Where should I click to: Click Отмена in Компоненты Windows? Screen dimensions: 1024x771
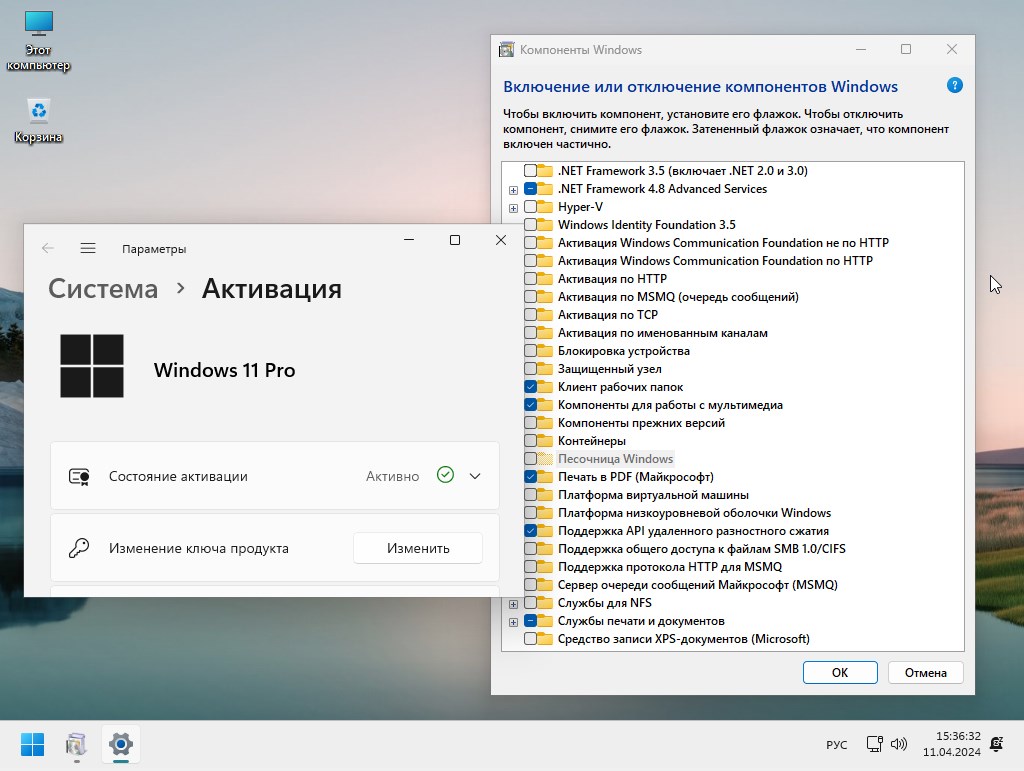(x=925, y=672)
